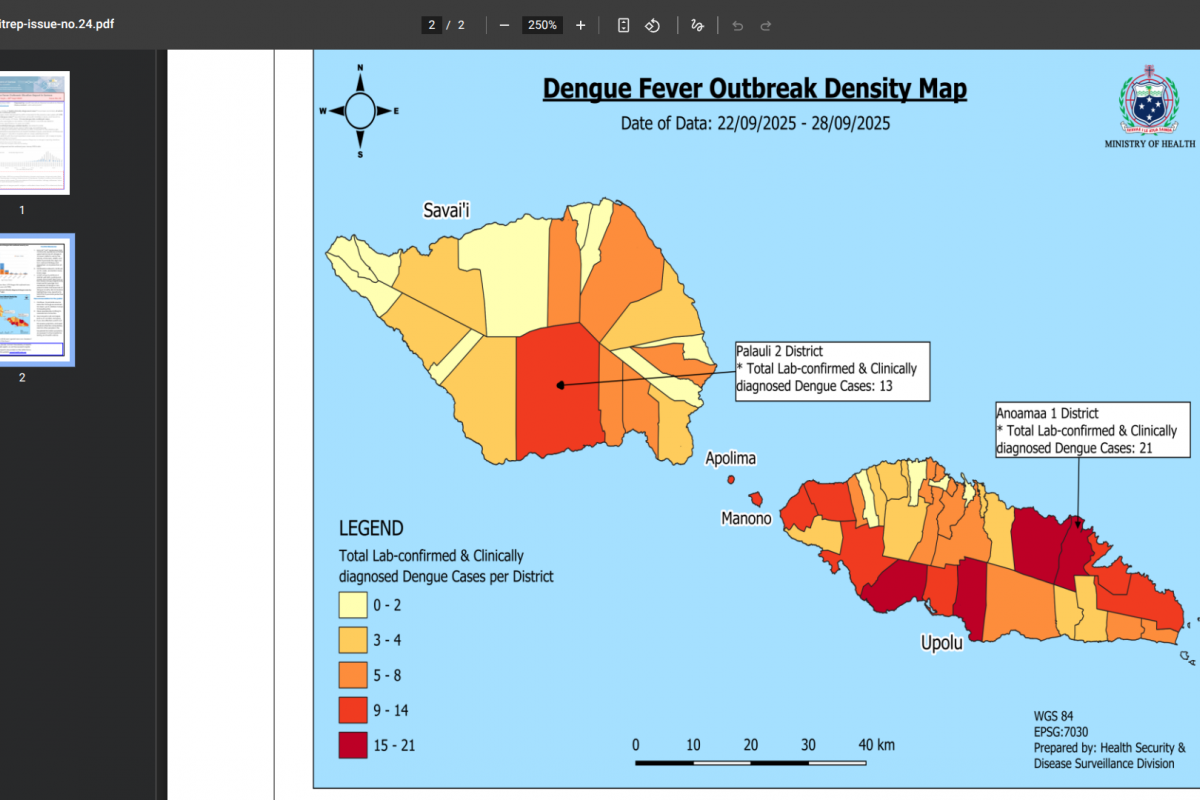Image resolution: width=1200 pixels, height=800 pixels.
Task: Click the fit to page icon
Action: tap(623, 25)
